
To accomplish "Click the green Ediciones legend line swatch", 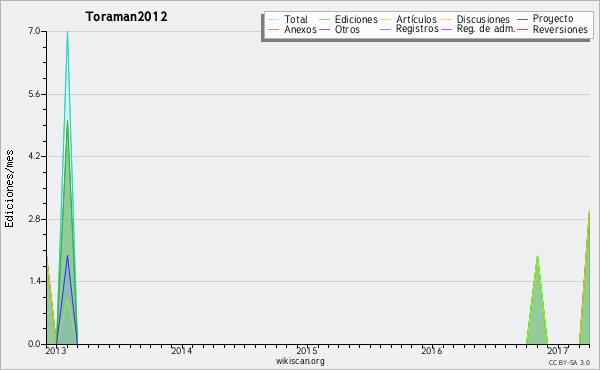I will pos(324,20).
